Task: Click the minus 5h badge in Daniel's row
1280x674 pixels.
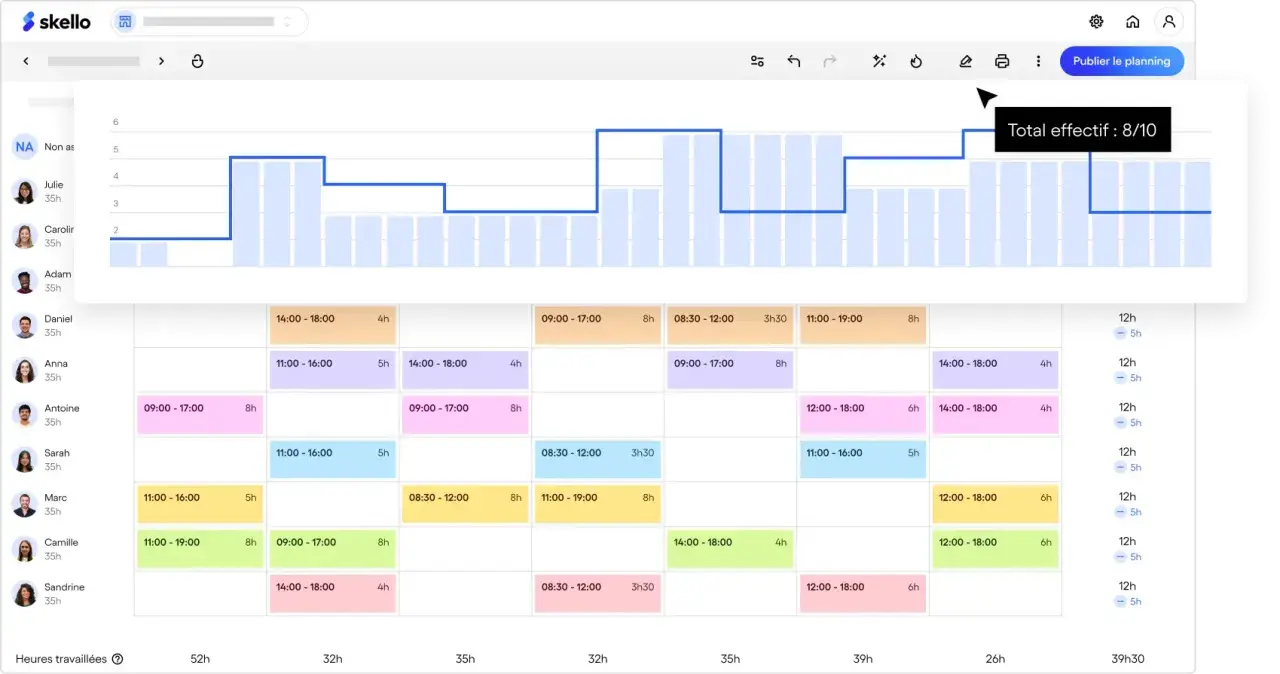Action: click(1128, 333)
